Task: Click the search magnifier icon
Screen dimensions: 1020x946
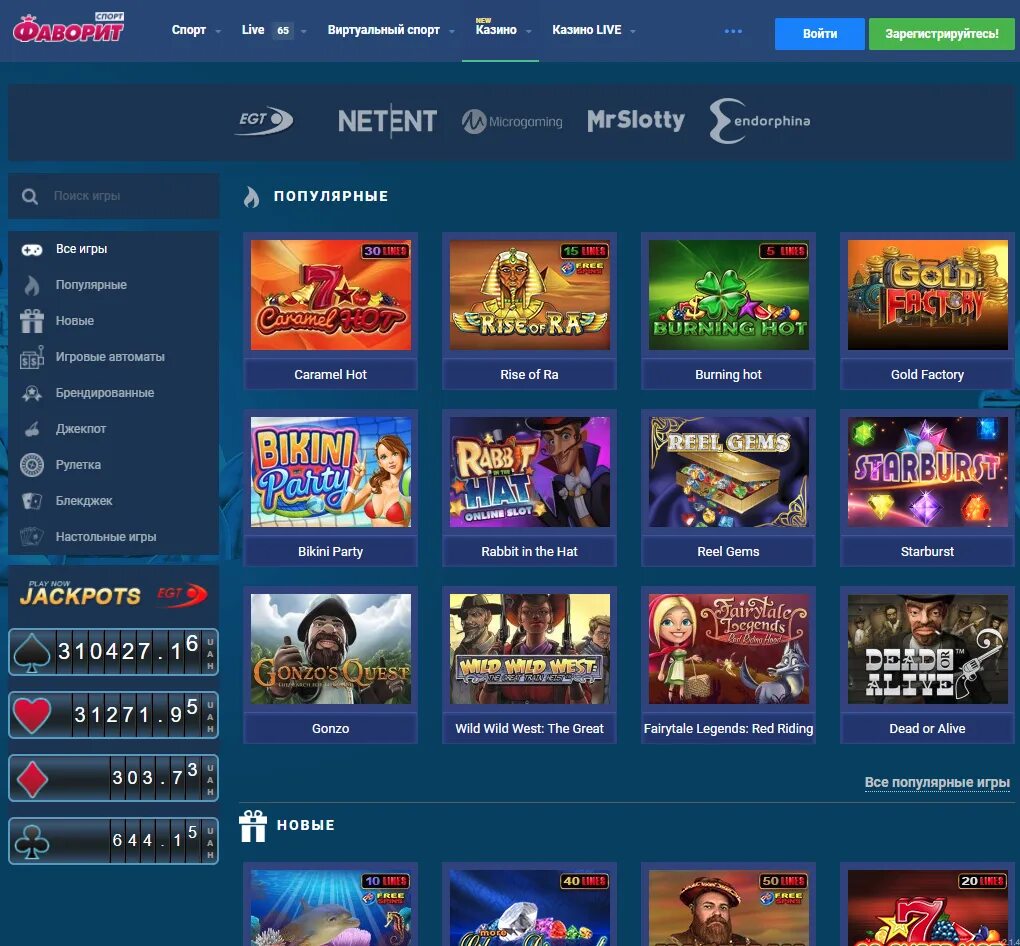Action: pyautogui.click(x=29, y=196)
